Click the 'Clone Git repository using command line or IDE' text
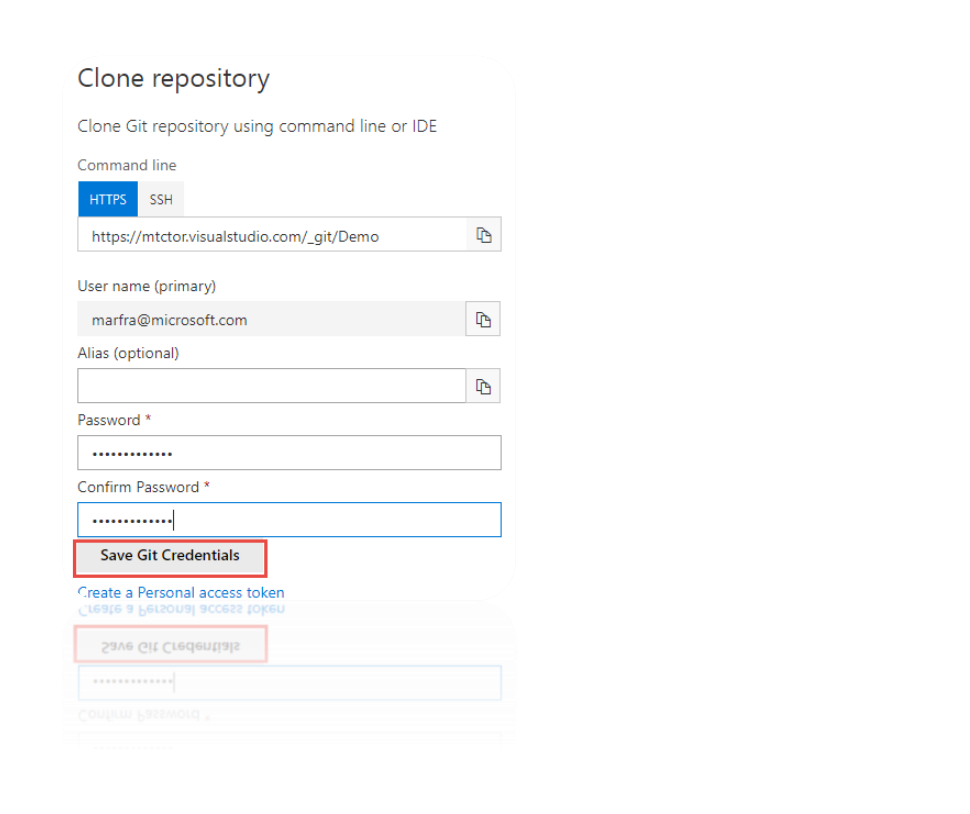Screen dimensions: 970x814 257,126
